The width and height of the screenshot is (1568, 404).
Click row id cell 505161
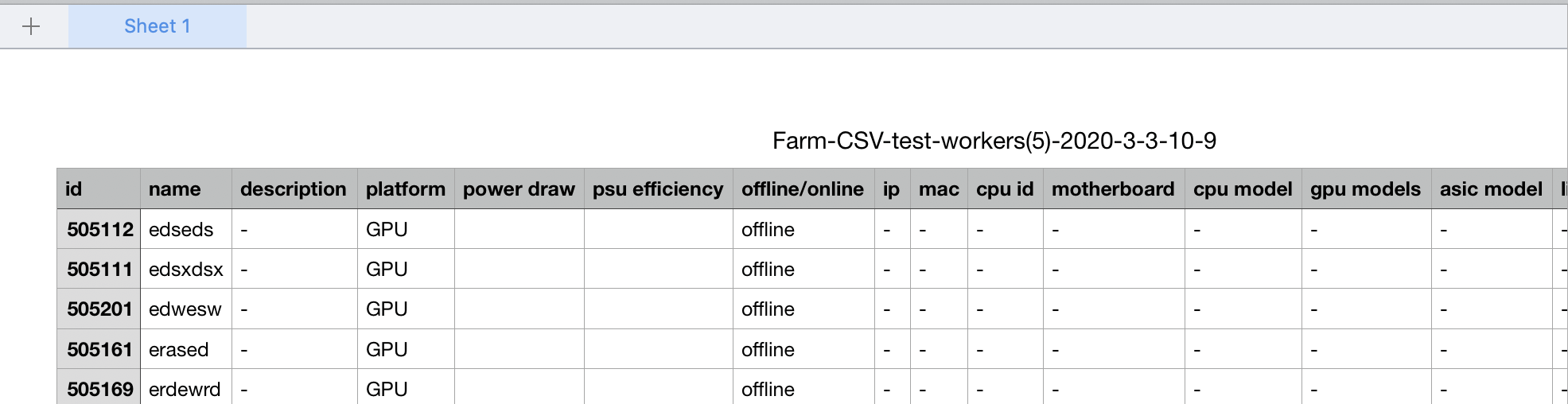pos(99,350)
